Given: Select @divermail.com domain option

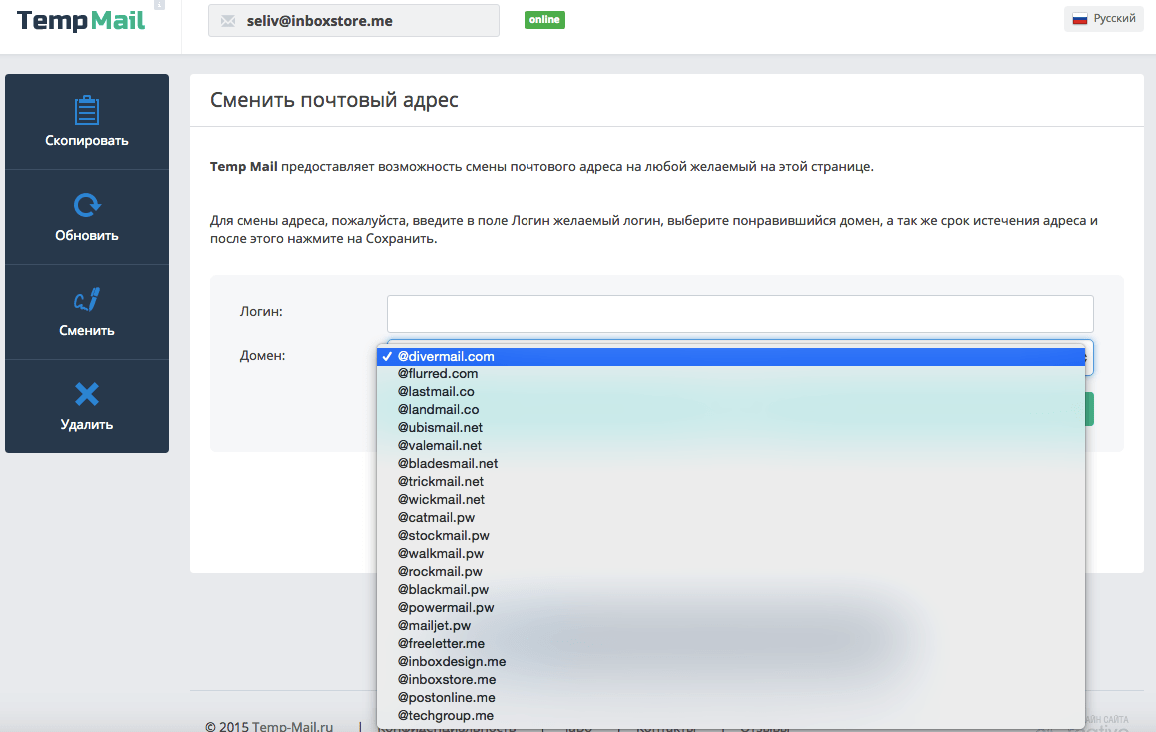Looking at the screenshot, I should pyautogui.click(x=731, y=357).
